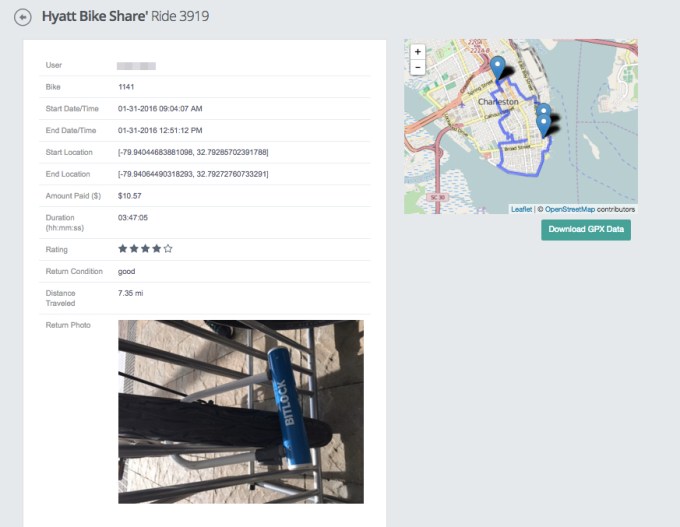Viewport: 680px width, 527px height.
Task: Open the return photo of the Bitlock
Action: click(x=240, y=411)
